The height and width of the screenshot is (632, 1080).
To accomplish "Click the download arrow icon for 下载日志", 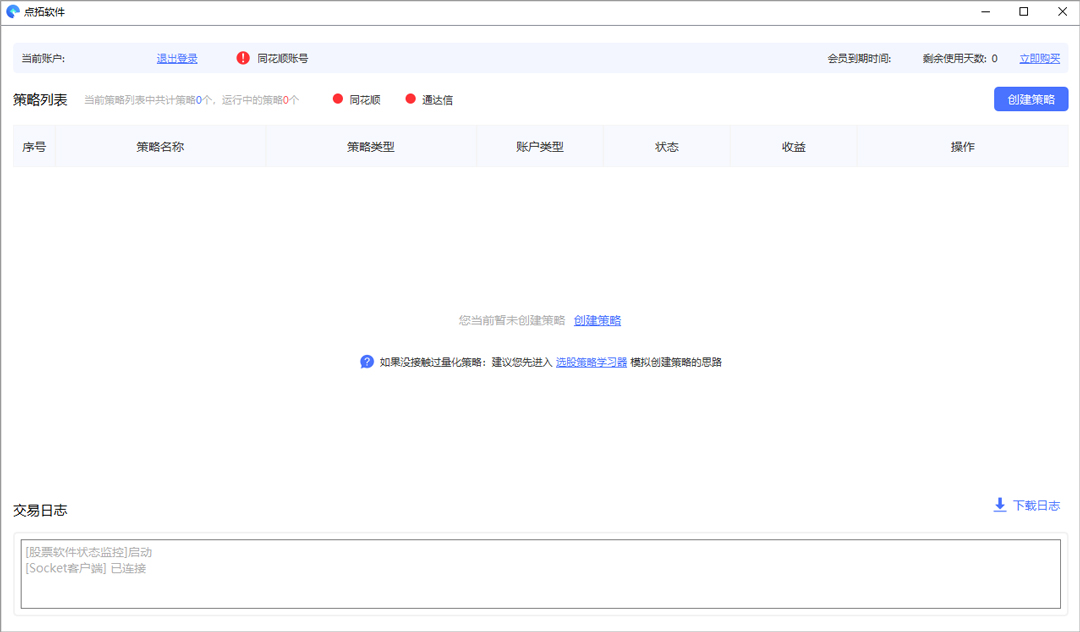I will [999, 505].
